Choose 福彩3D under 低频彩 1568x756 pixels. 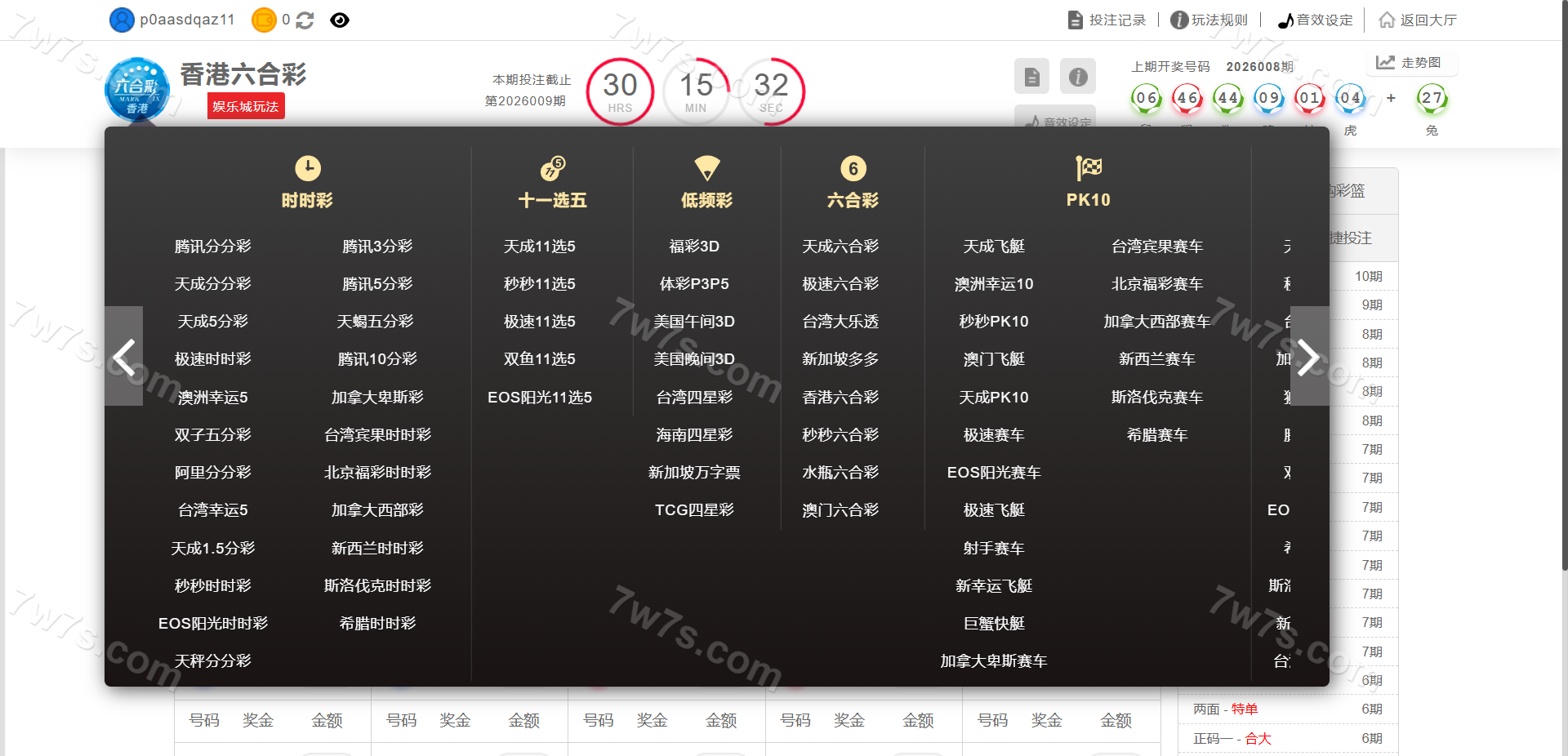tap(694, 247)
